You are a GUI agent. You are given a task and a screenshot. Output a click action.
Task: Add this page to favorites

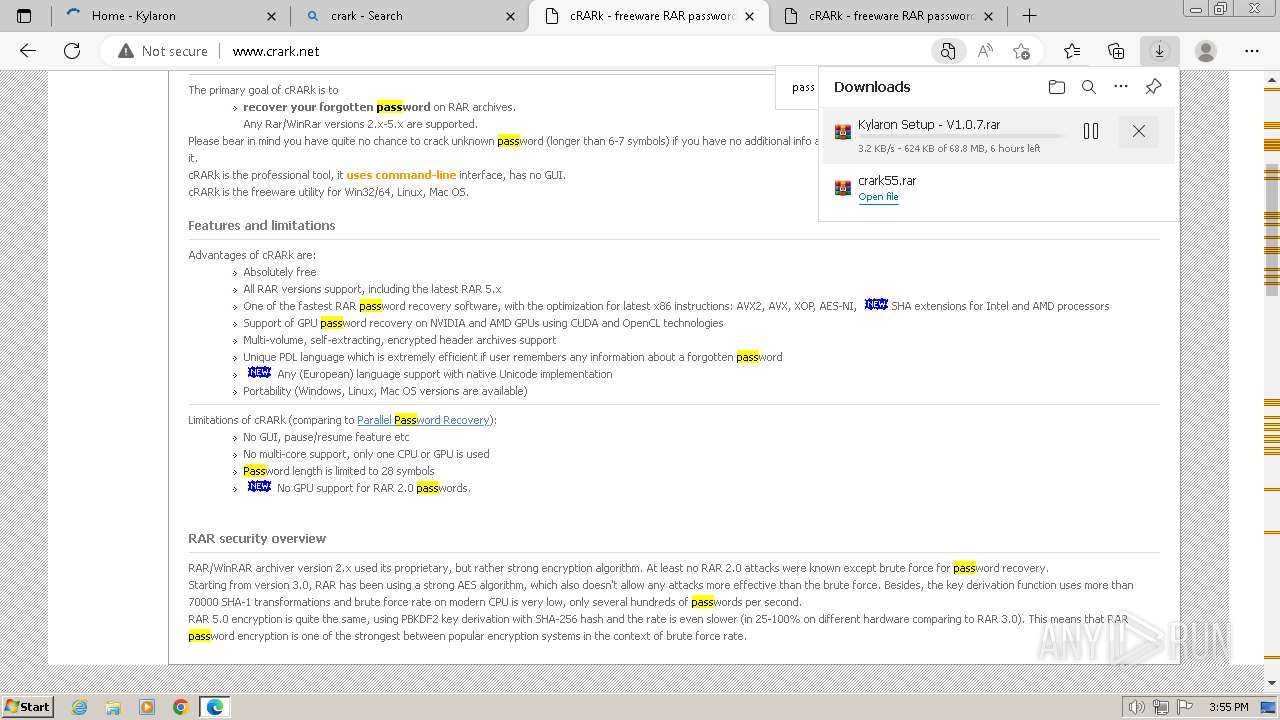1021,51
